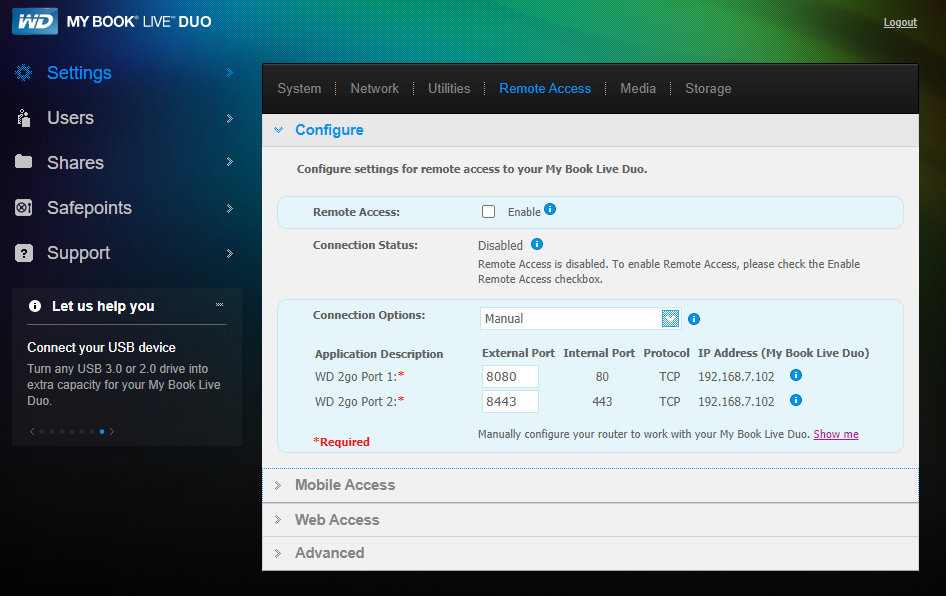Click the Shares folder icon
Viewport: 946px width, 596px height.
coord(24,162)
